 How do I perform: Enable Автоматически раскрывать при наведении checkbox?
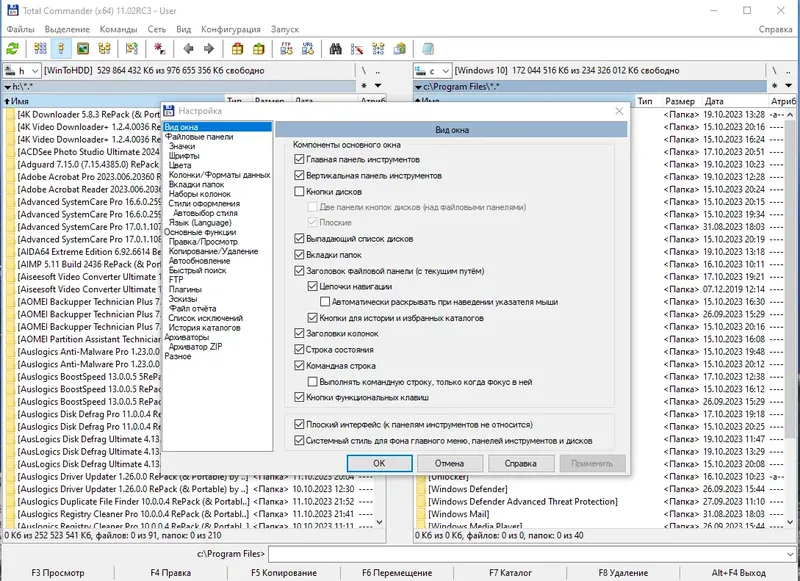325,302
